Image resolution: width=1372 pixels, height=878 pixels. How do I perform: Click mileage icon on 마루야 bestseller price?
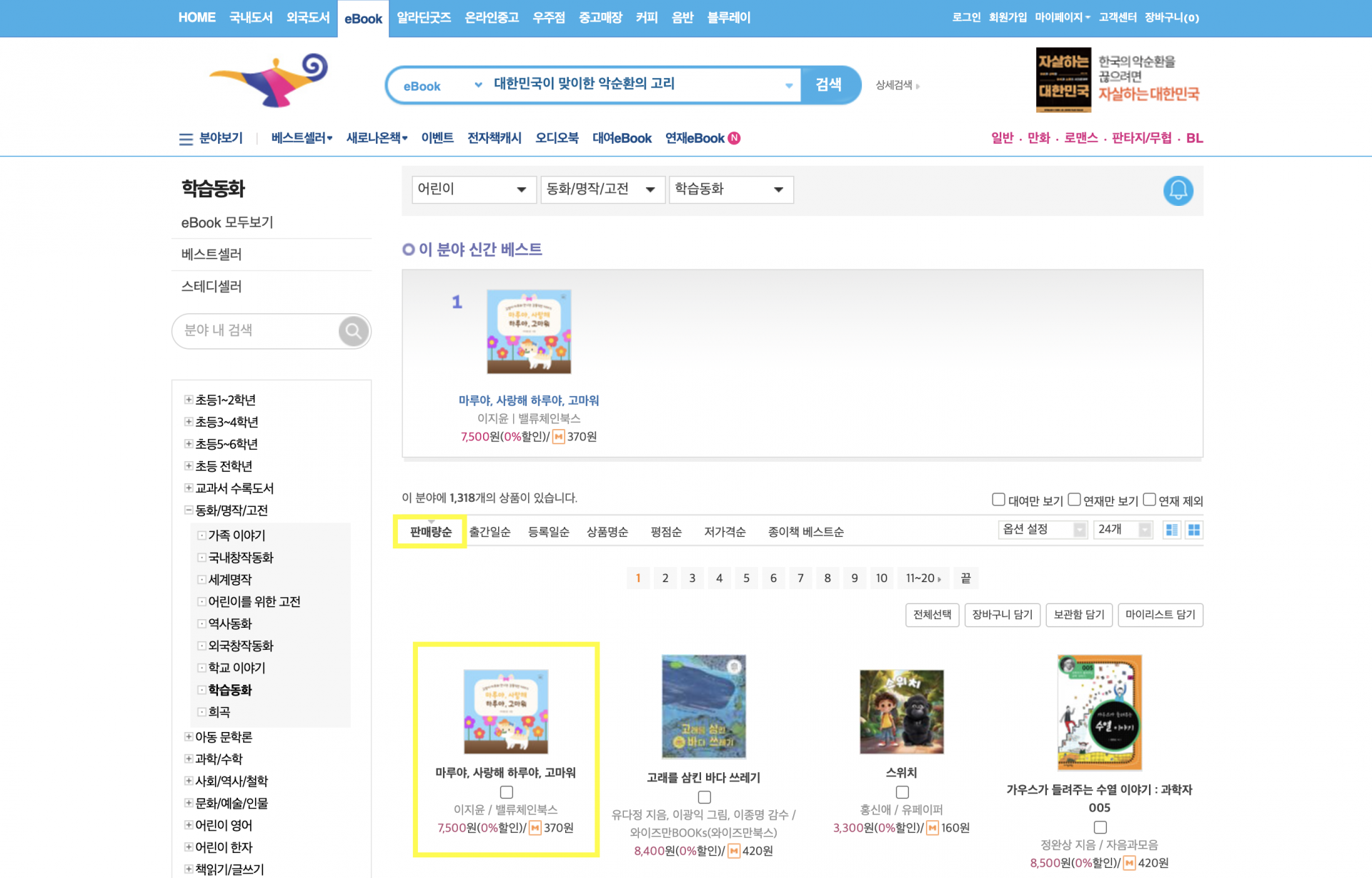click(559, 436)
